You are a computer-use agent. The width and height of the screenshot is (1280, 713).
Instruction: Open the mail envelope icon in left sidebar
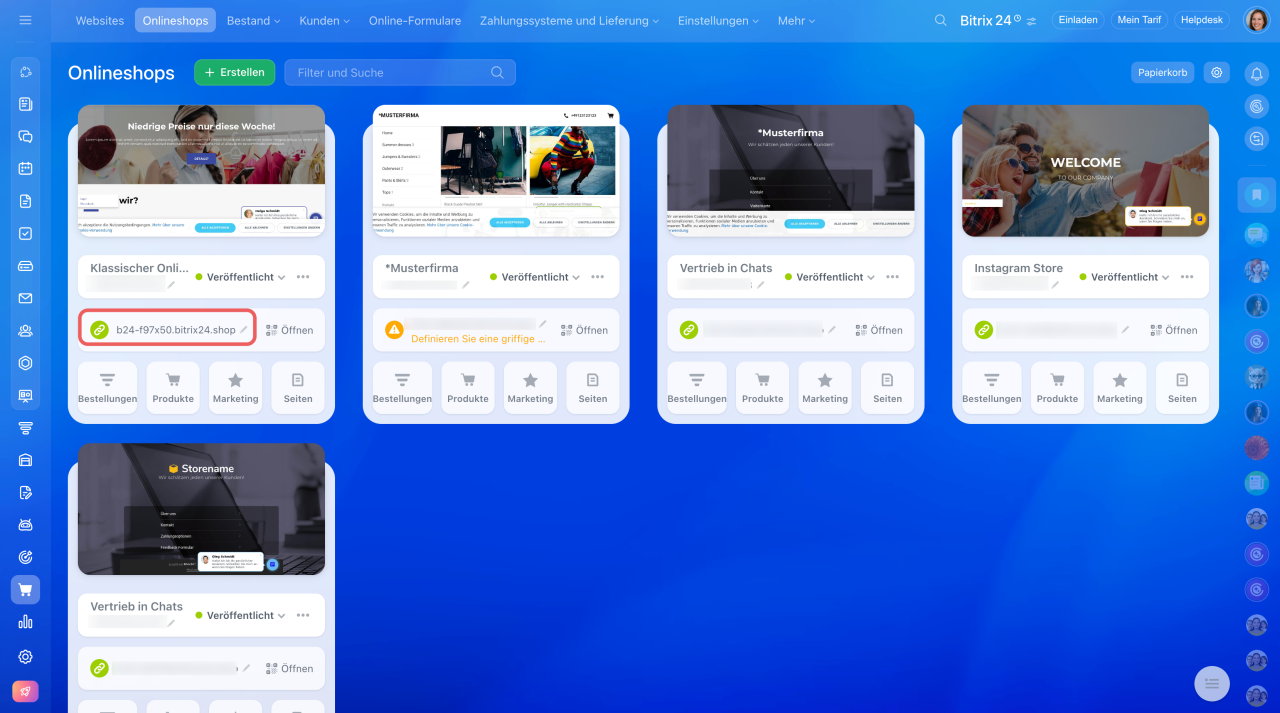coord(25,298)
